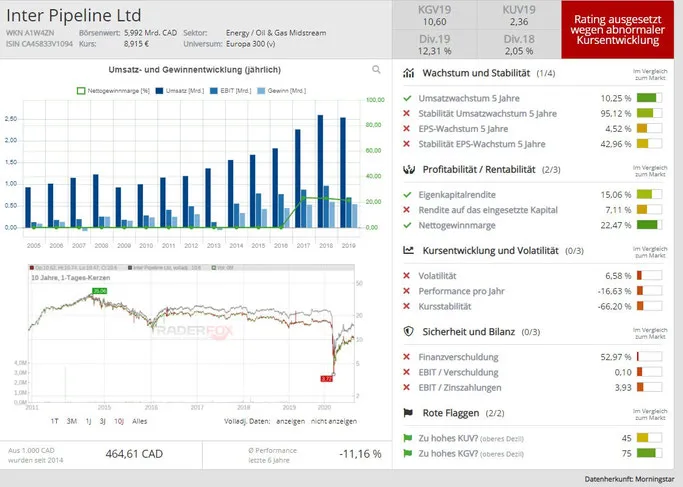Open the chart magnifier search icon
Viewport: 683px width, 487px height.
pyautogui.click(x=376, y=69)
